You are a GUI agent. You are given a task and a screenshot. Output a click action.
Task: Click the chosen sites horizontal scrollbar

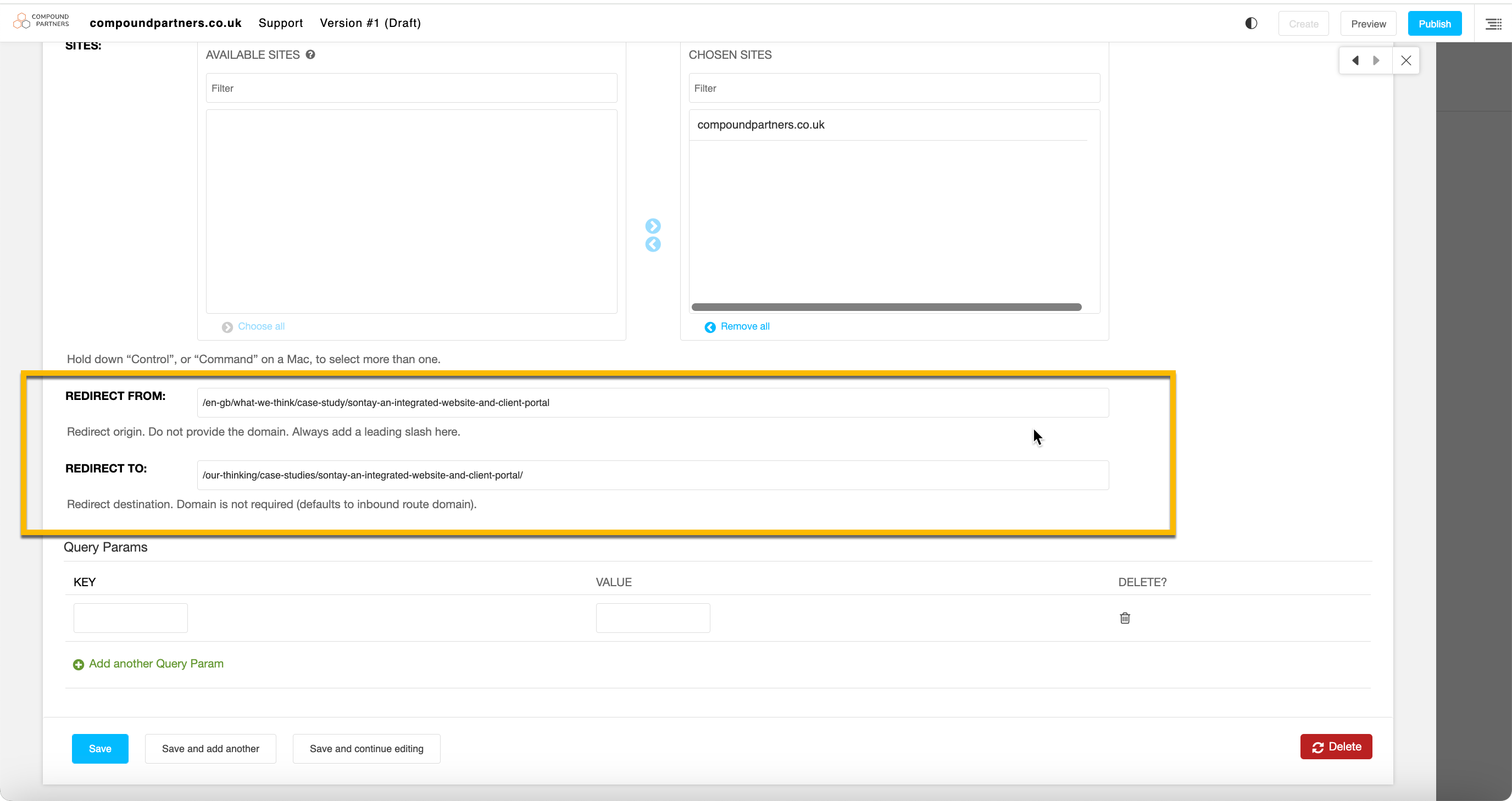point(886,307)
